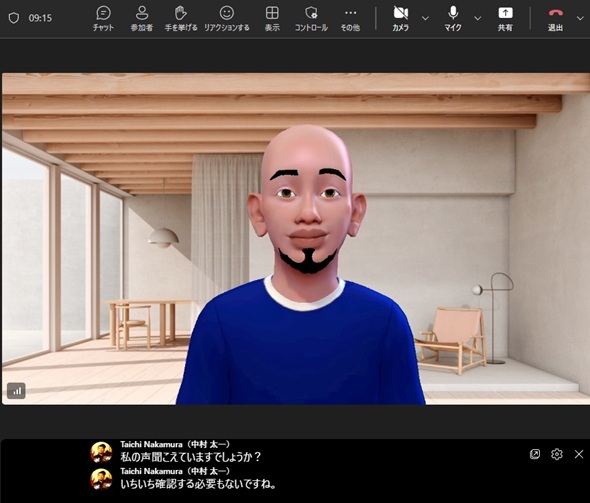Check the network quality signal icon
Screen dimensions: 590x503
[17, 391]
